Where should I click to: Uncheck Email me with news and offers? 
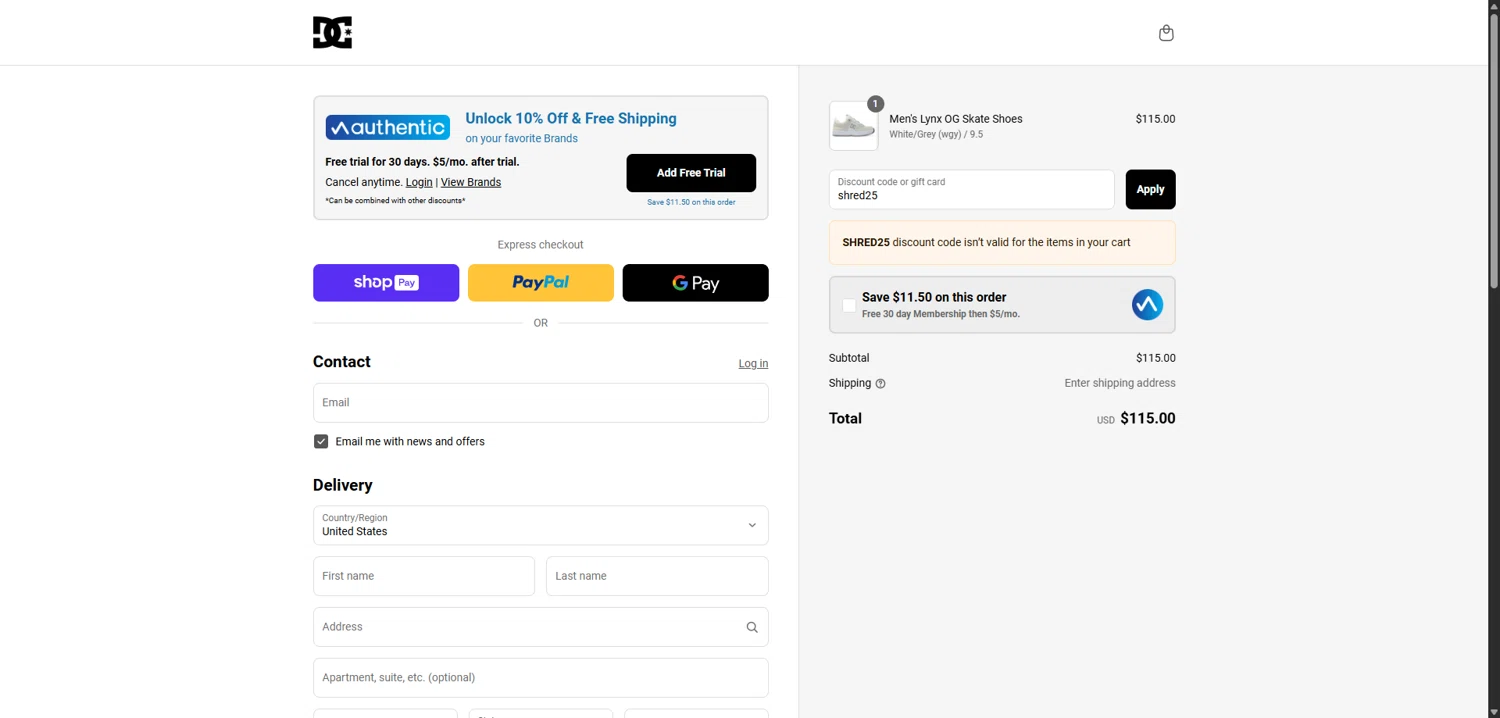321,441
